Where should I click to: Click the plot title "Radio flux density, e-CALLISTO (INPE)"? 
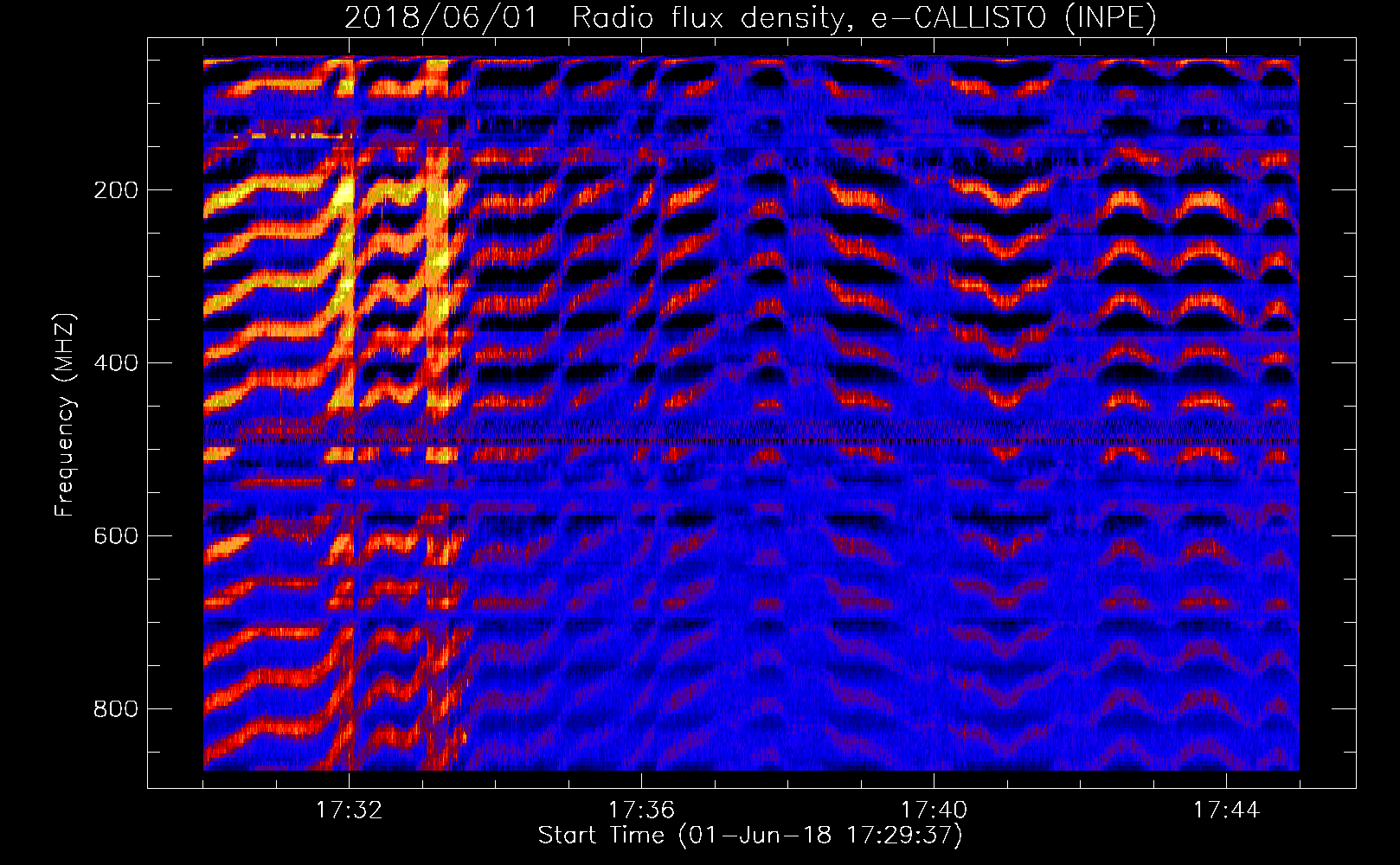click(864, 18)
